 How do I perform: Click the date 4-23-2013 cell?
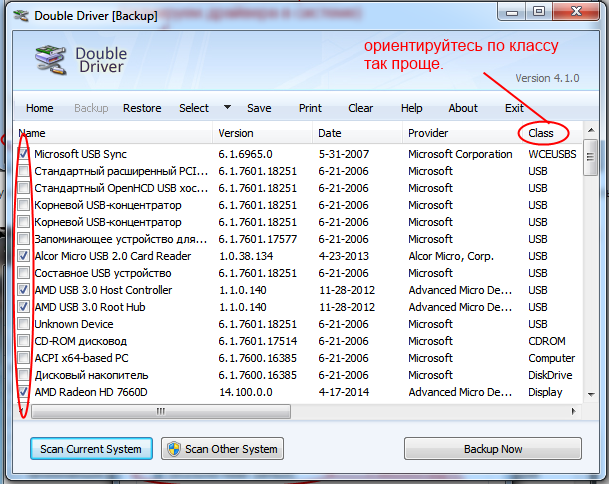(344, 256)
